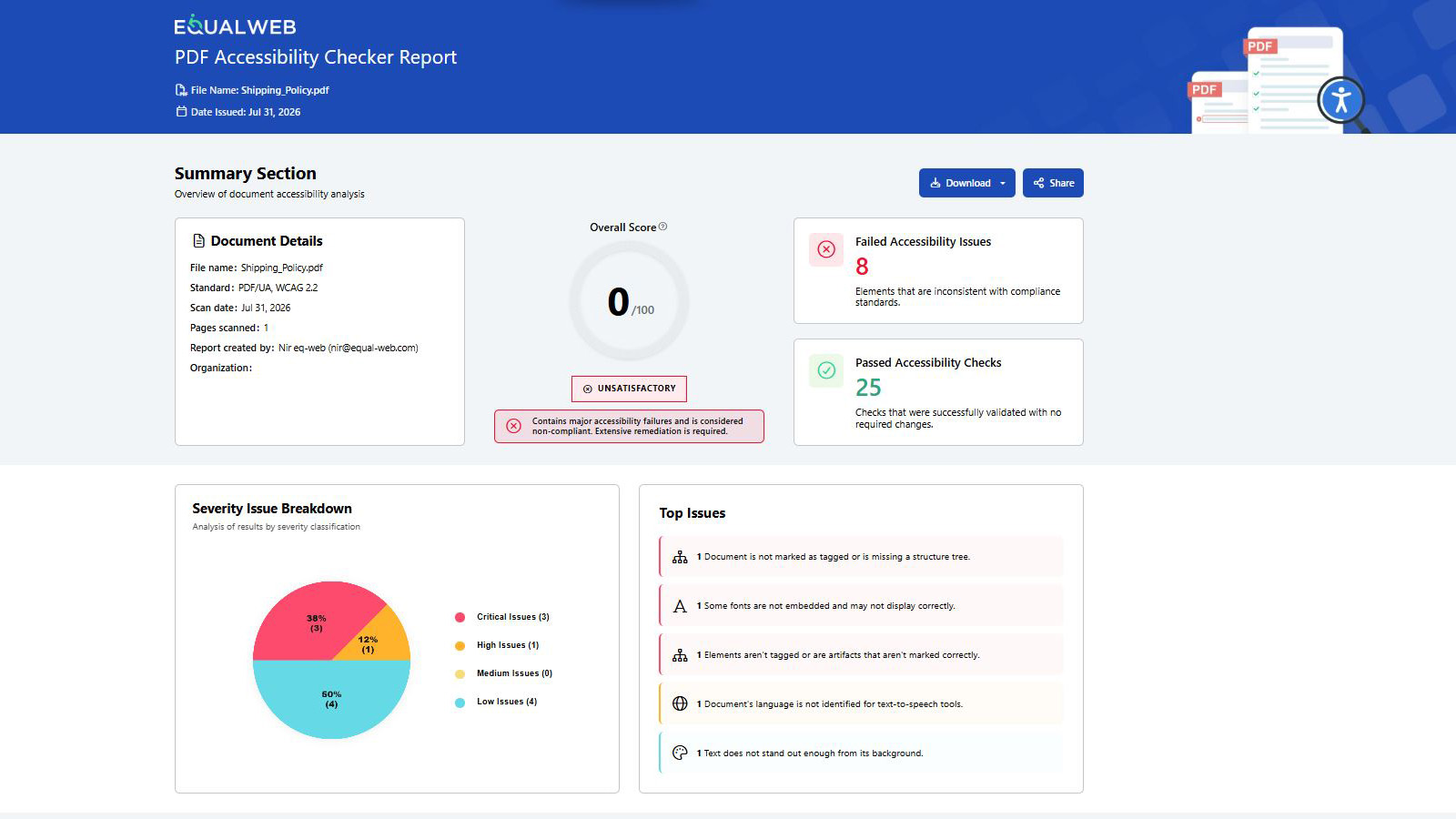Click the EqualWeb logo
This screenshot has width=1456, height=819.
(235, 25)
